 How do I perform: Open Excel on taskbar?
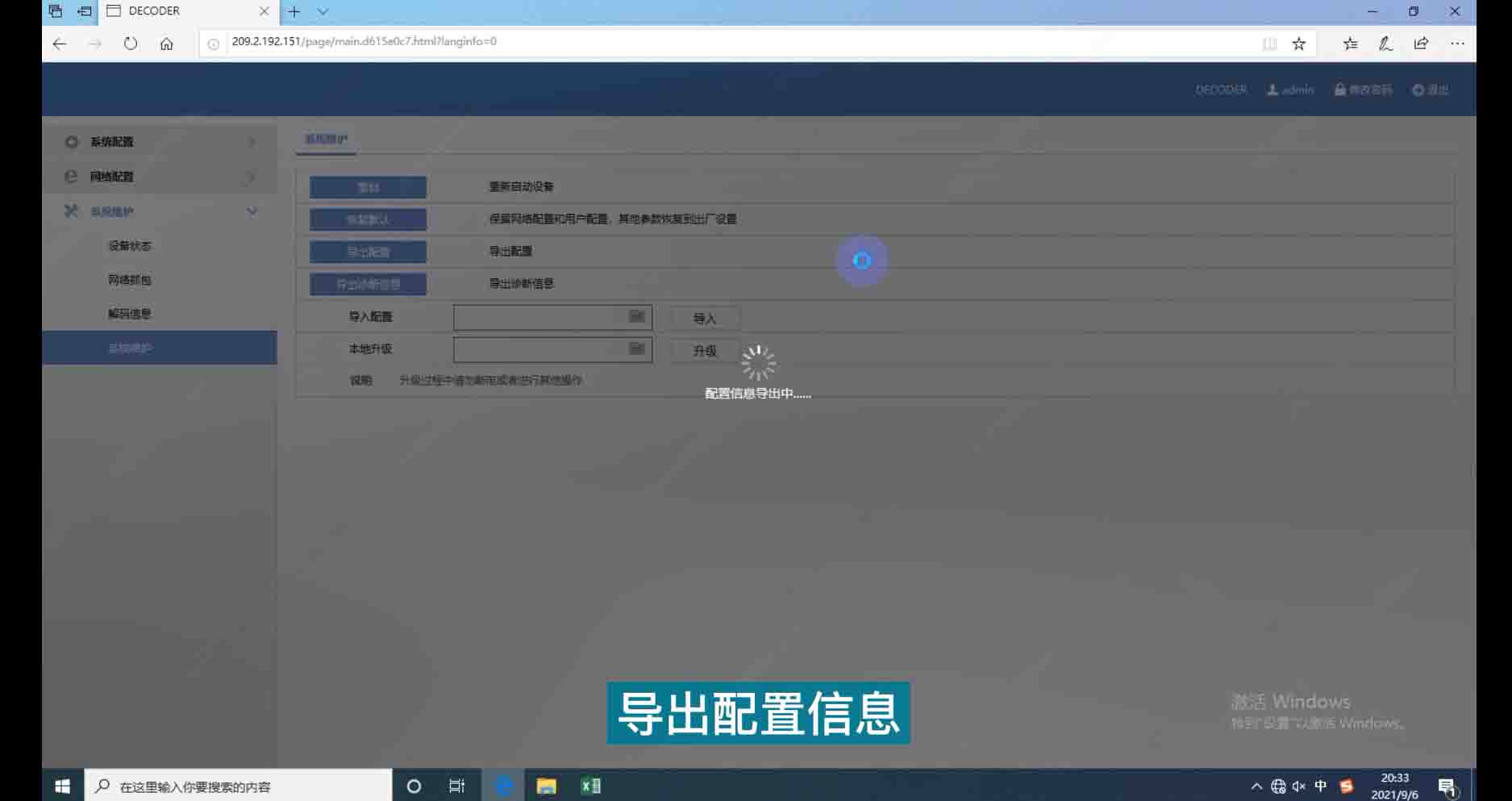[591, 786]
